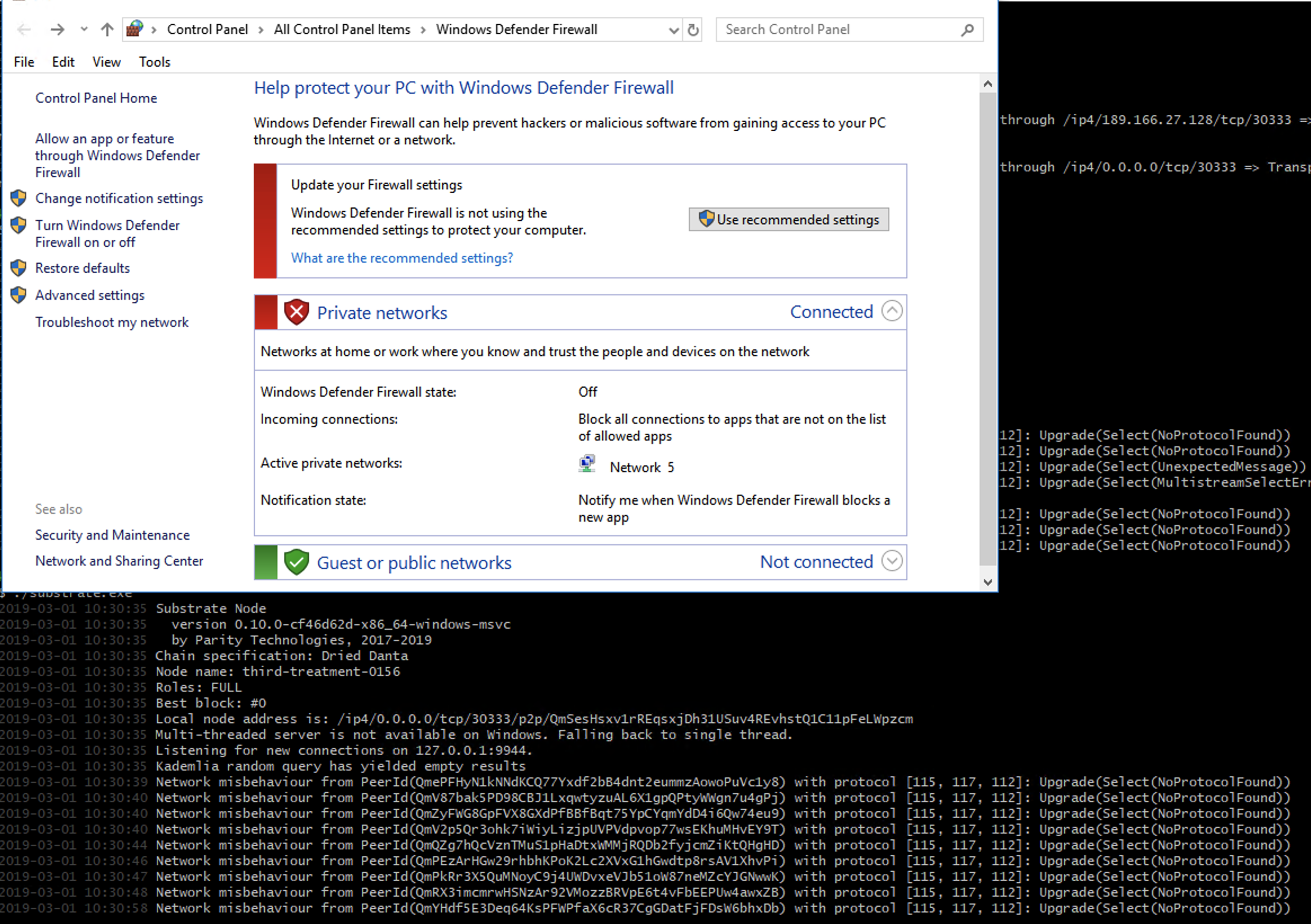This screenshot has width=1311, height=924.
Task: Click the Private networks heading
Action: click(x=382, y=313)
